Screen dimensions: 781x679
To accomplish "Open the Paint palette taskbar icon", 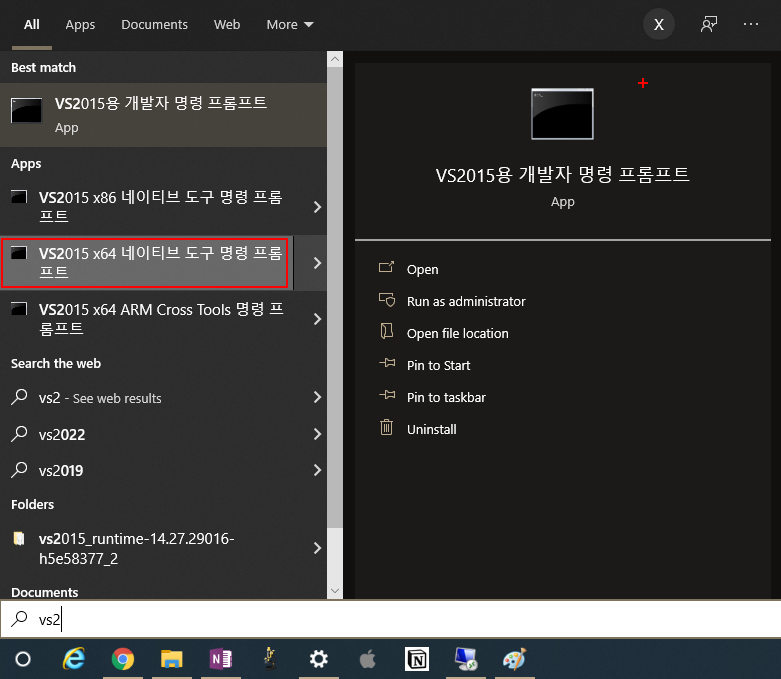I will [x=515, y=659].
